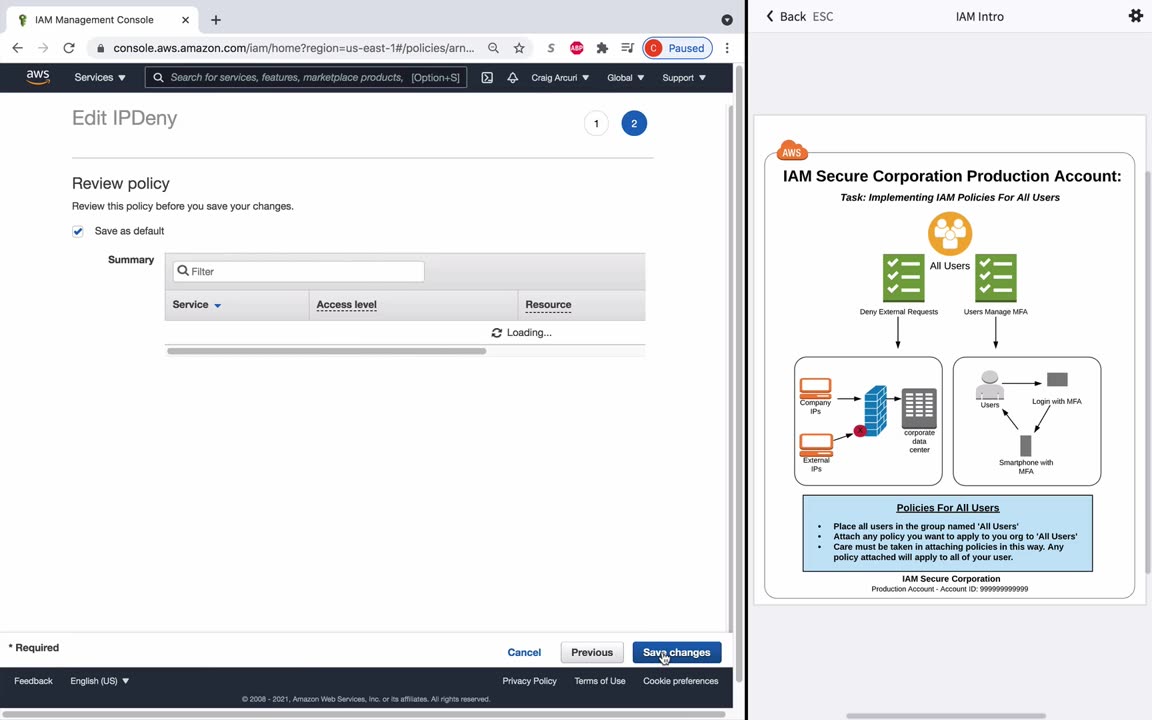
Task: Click the AWS services search field
Action: click(306, 77)
